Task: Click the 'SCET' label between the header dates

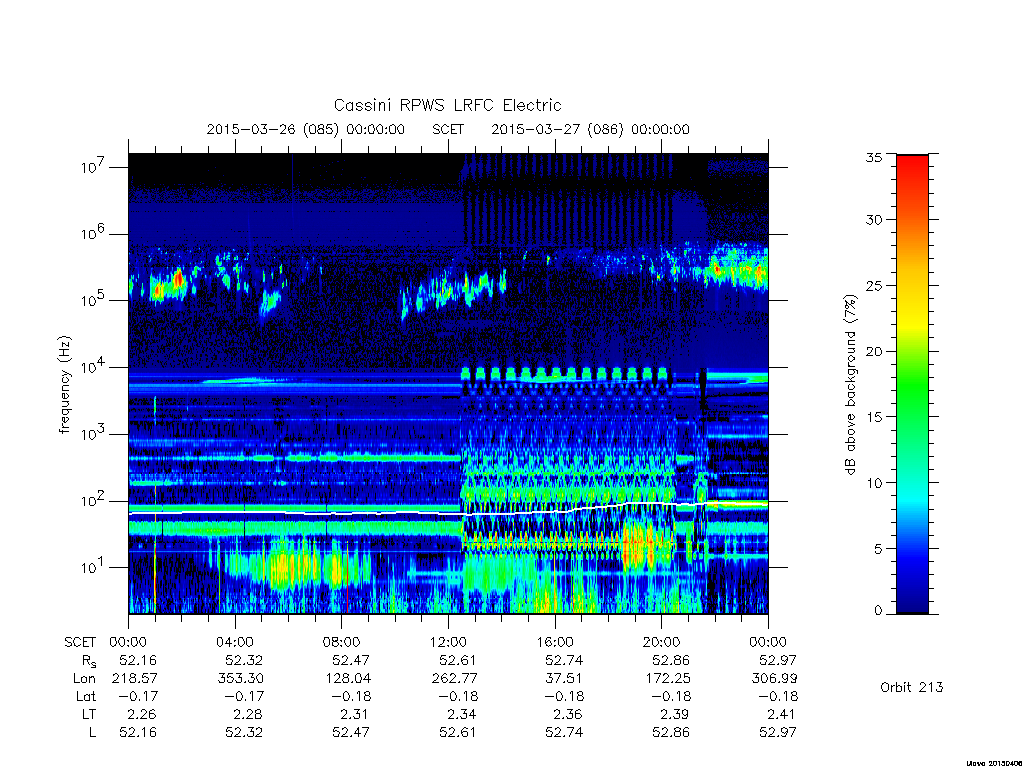Action: click(x=448, y=129)
